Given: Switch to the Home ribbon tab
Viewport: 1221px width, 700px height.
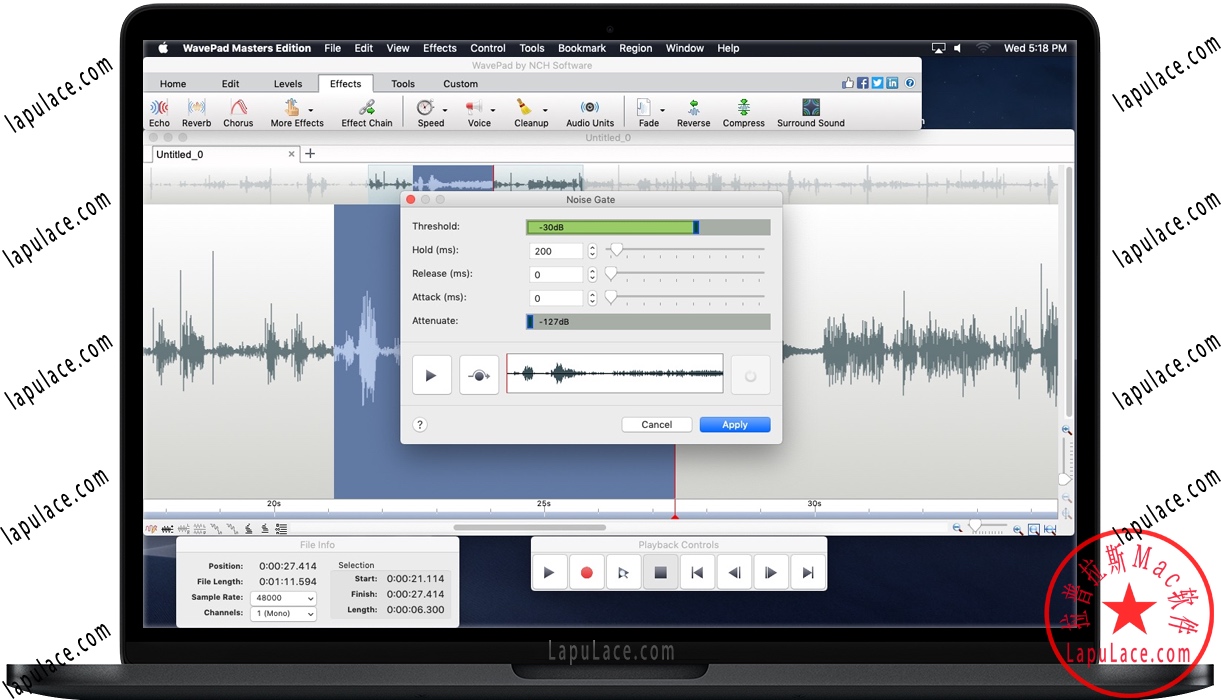Looking at the screenshot, I should (x=172, y=83).
